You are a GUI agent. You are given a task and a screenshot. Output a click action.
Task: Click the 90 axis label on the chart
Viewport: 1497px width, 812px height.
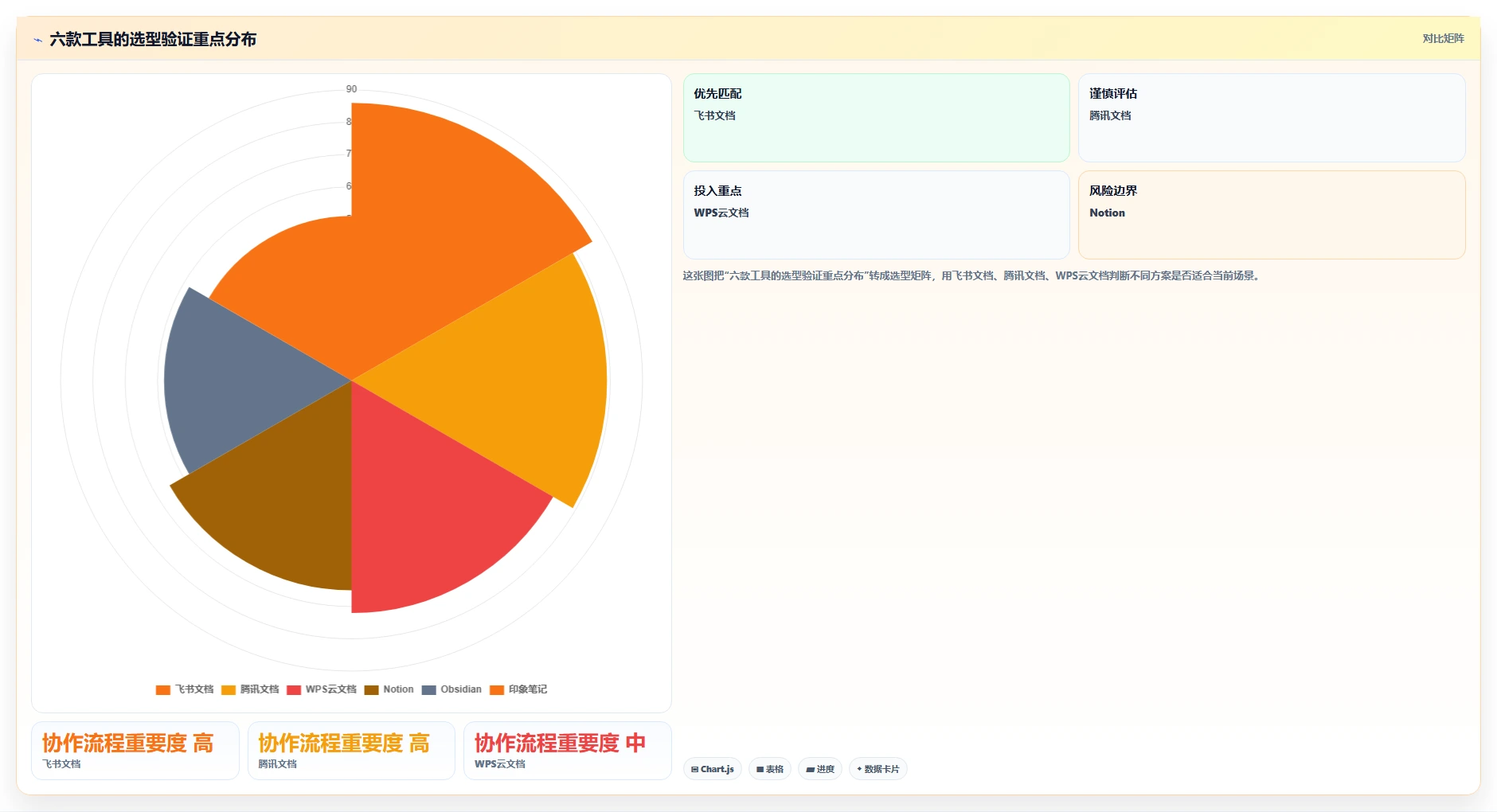(x=351, y=89)
